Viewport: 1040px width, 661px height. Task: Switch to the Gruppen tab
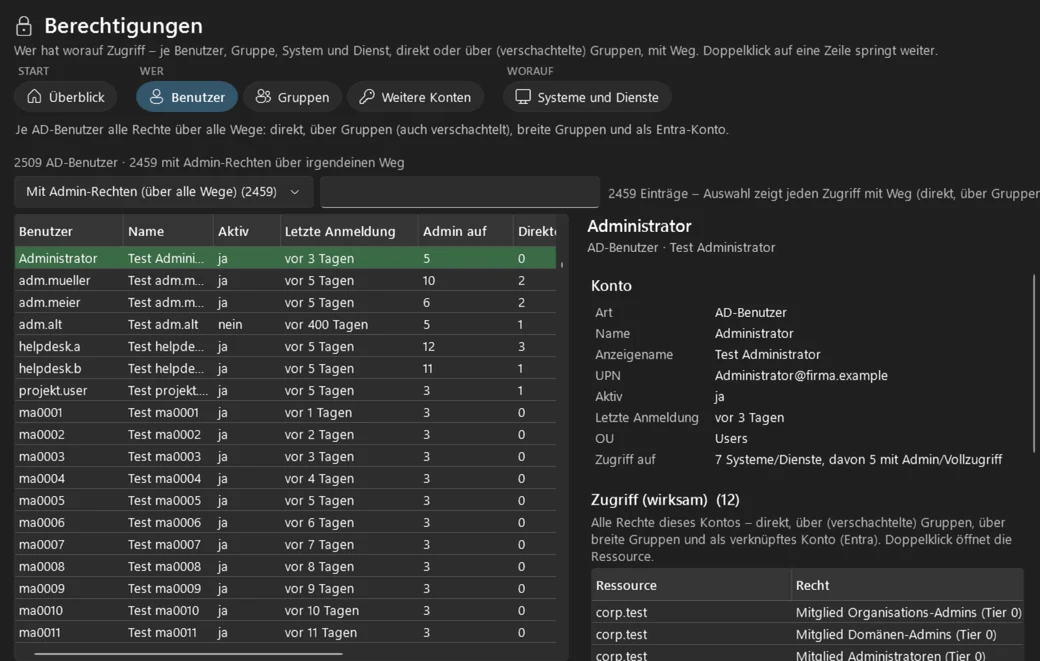coord(292,97)
